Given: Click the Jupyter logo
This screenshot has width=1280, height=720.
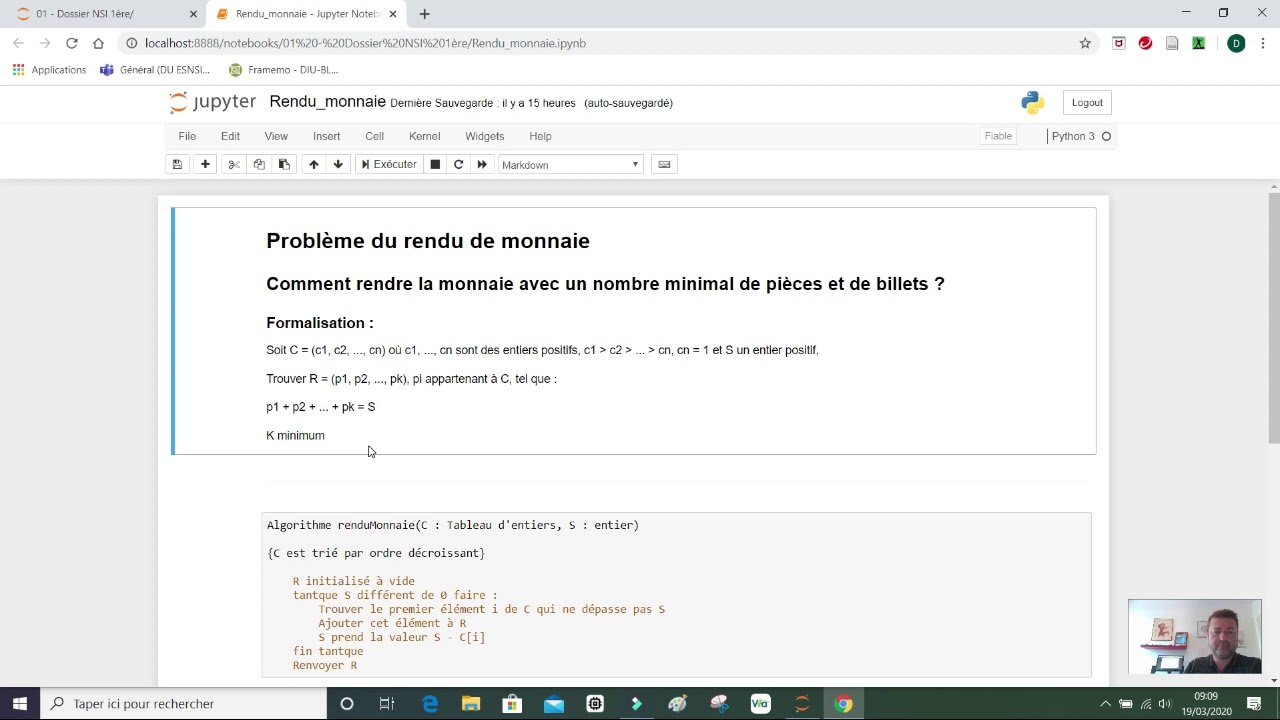Looking at the screenshot, I should point(212,102).
